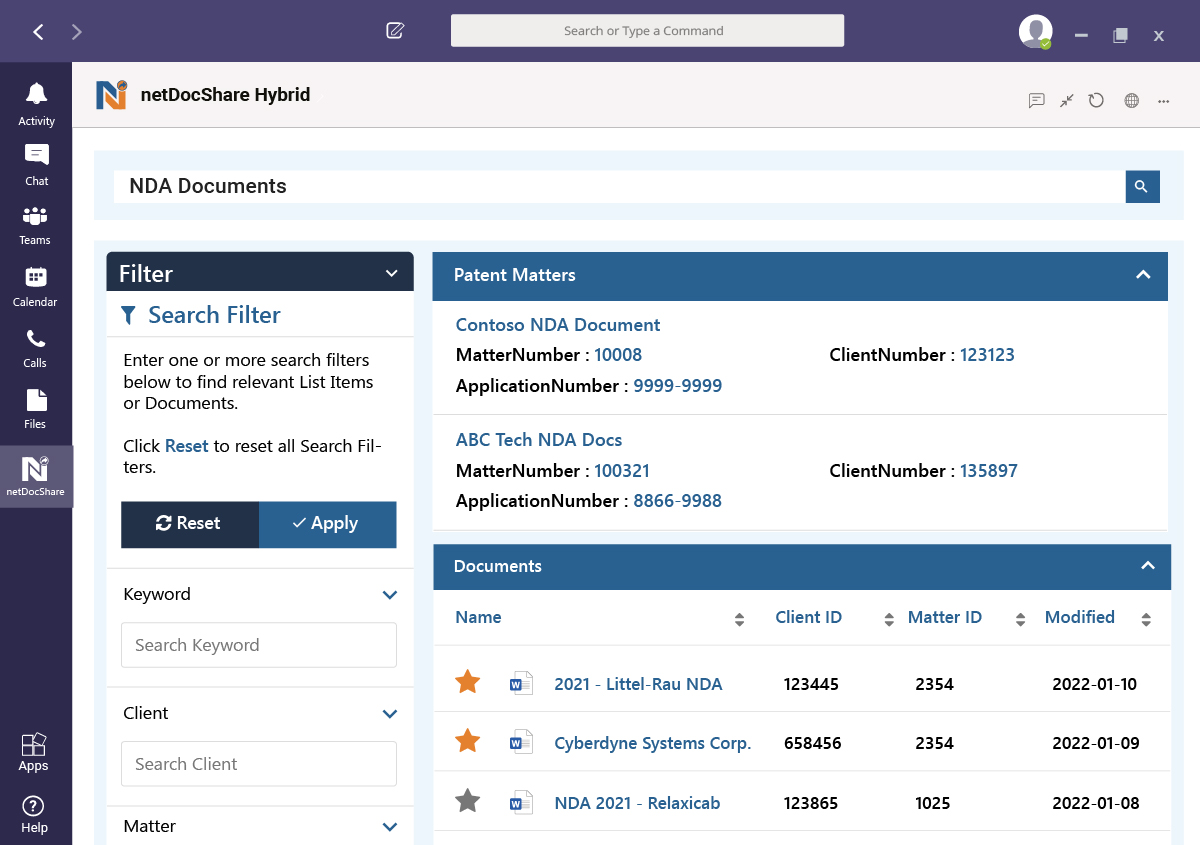Click MatterNumber value 100321

[x=622, y=471]
